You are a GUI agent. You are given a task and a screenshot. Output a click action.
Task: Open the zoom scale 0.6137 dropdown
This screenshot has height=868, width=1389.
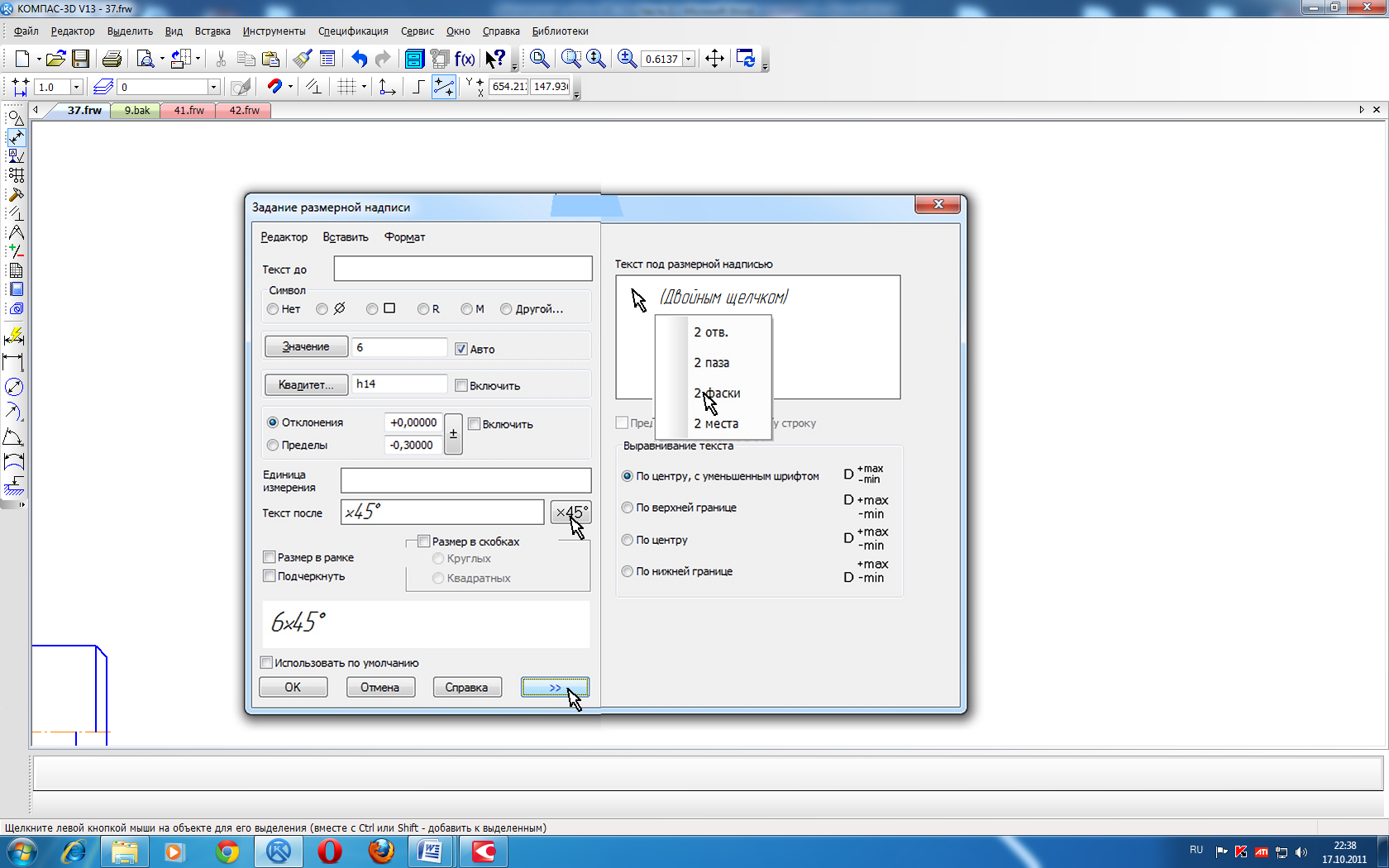[689, 60]
